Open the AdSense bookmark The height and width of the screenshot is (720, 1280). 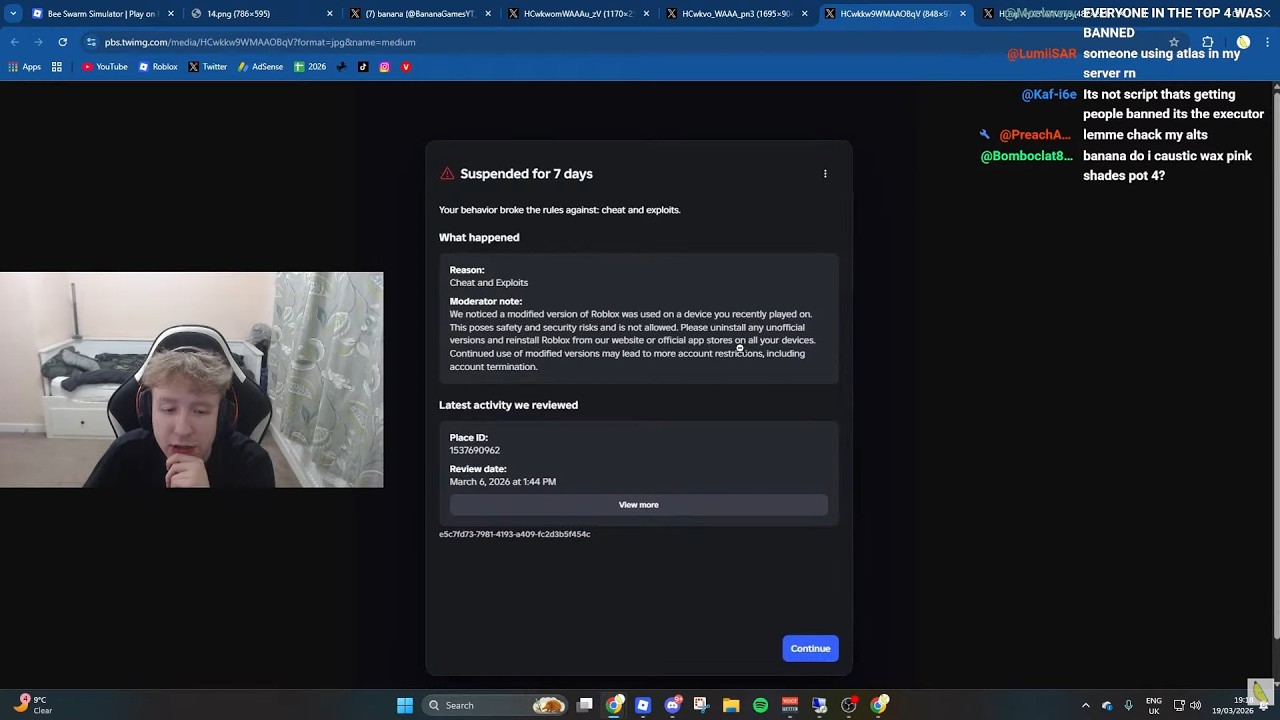point(260,67)
